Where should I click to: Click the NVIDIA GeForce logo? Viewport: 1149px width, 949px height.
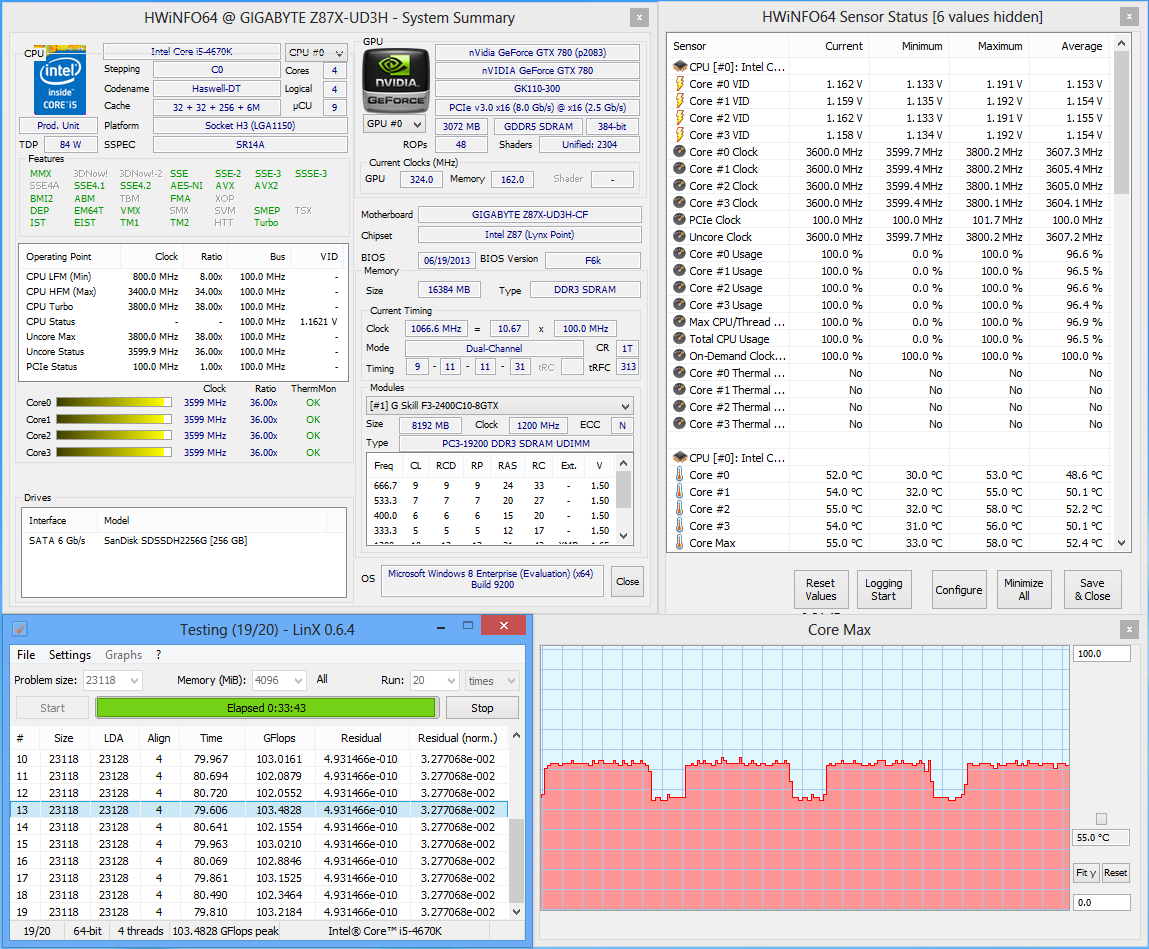click(x=396, y=80)
